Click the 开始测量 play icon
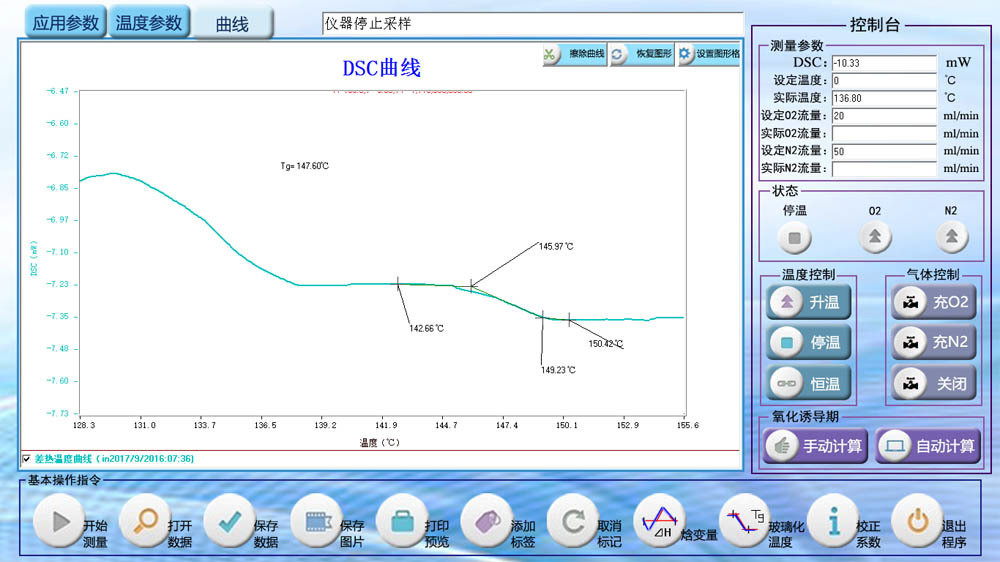 pyautogui.click(x=60, y=521)
